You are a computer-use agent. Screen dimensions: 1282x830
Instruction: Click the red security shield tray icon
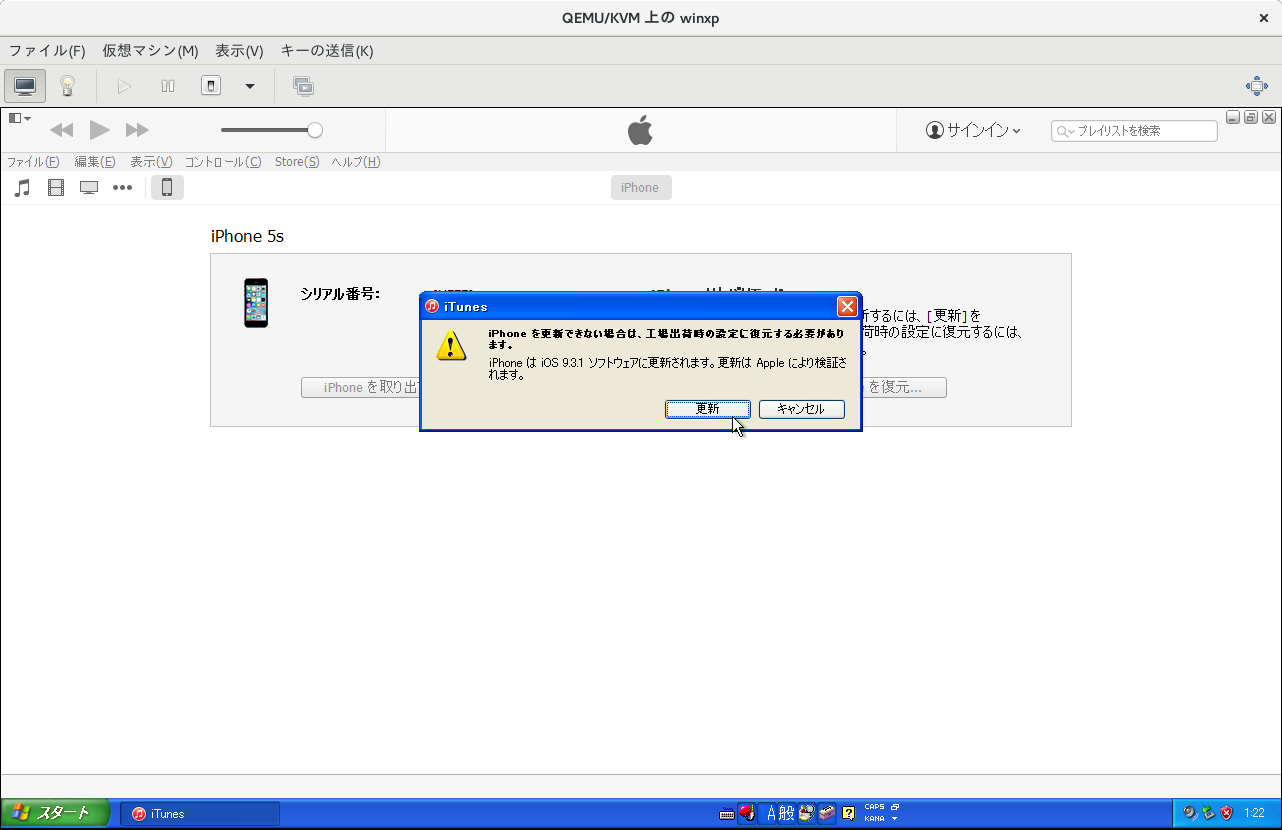point(1226,813)
